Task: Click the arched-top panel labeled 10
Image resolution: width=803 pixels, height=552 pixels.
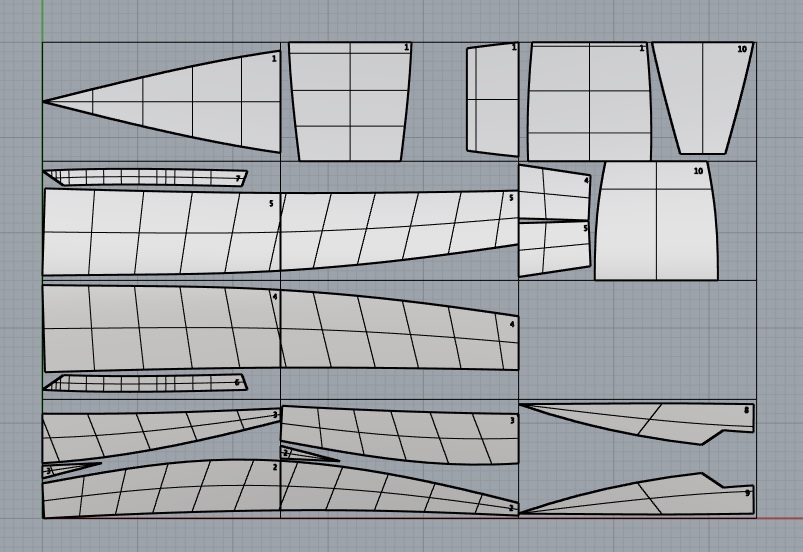Action: [x=657, y=220]
